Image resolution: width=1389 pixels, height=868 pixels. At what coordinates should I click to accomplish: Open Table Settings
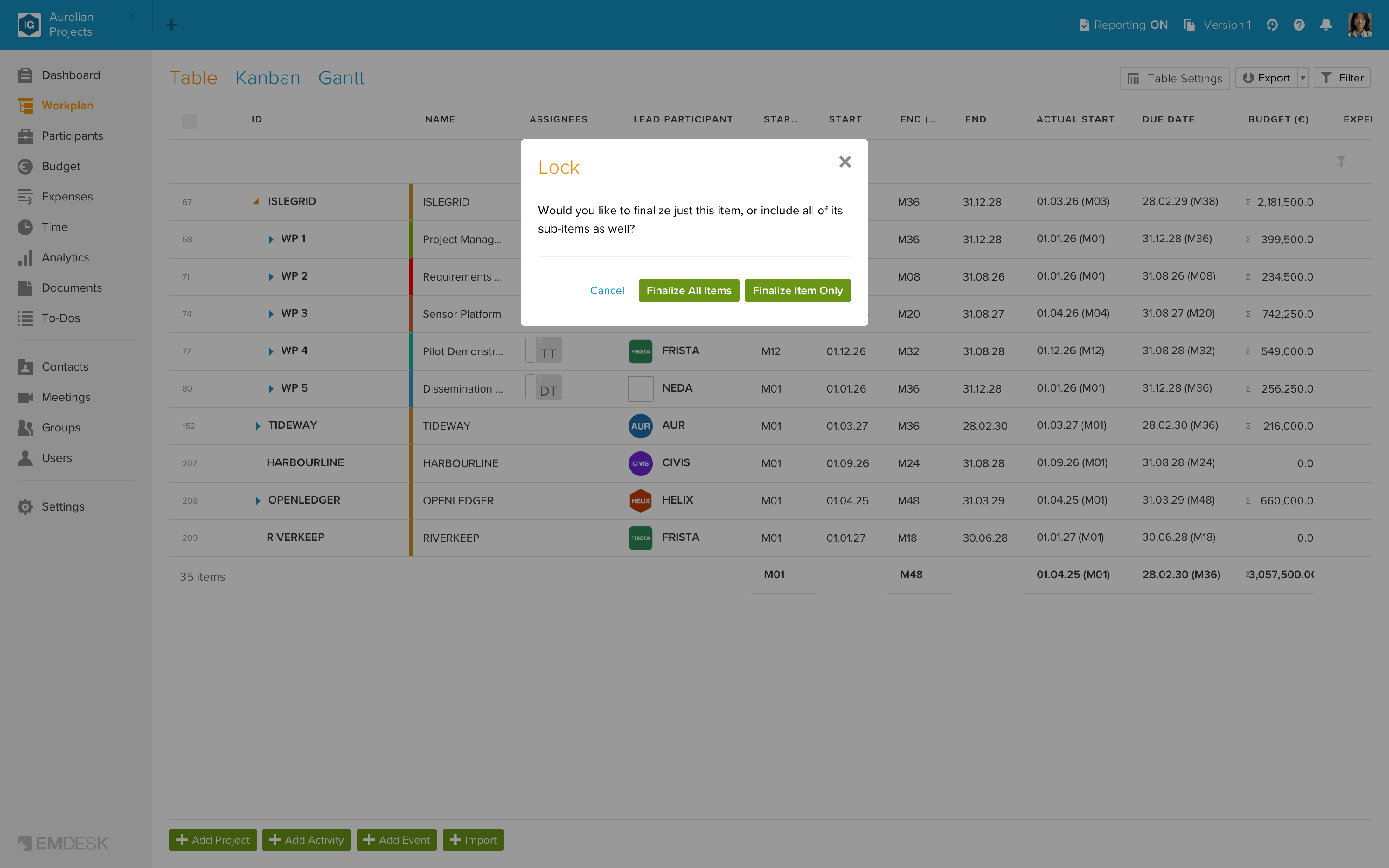click(x=1174, y=78)
